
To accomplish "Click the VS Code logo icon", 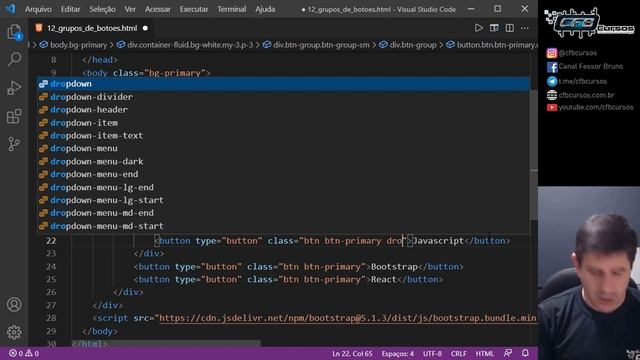I will [10, 9].
